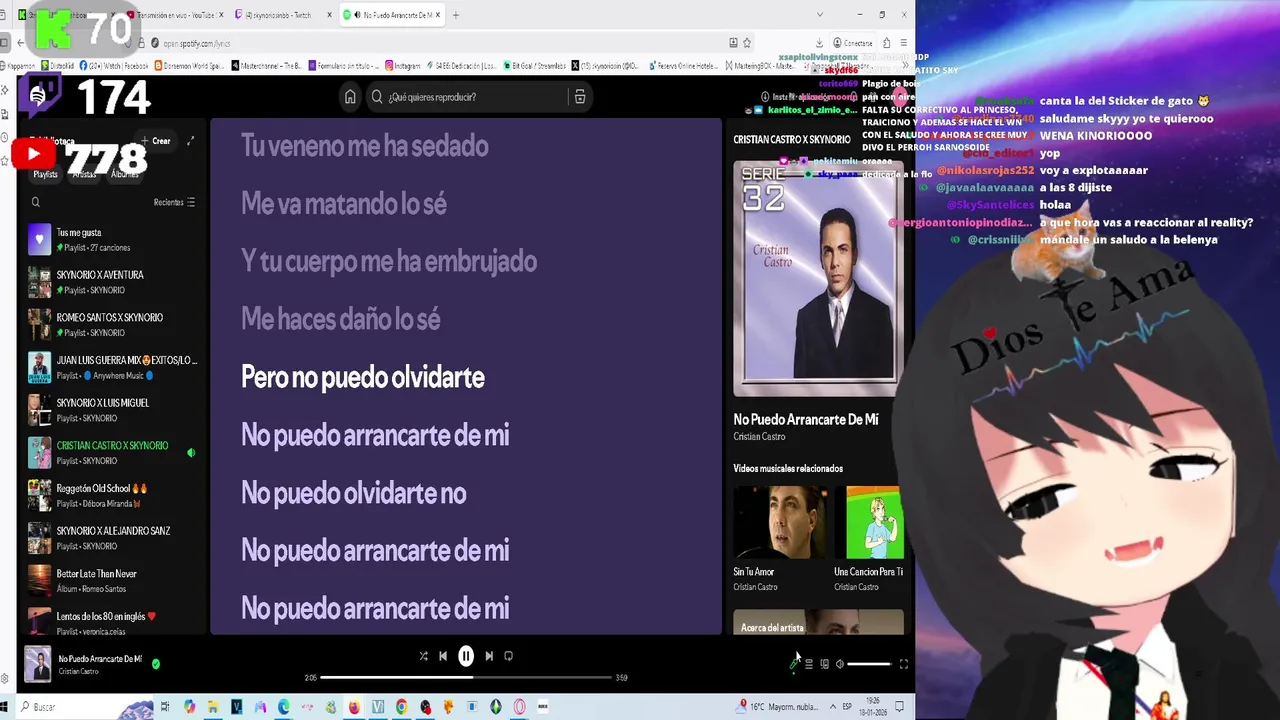
Task: Open the Windows Start menu
Action: click(5, 707)
